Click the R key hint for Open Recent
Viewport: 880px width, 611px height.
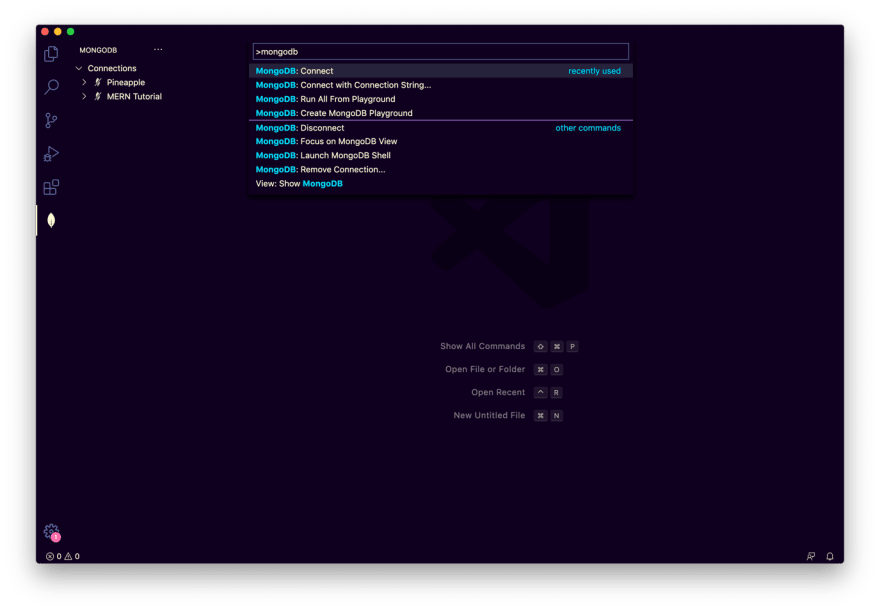click(x=556, y=392)
